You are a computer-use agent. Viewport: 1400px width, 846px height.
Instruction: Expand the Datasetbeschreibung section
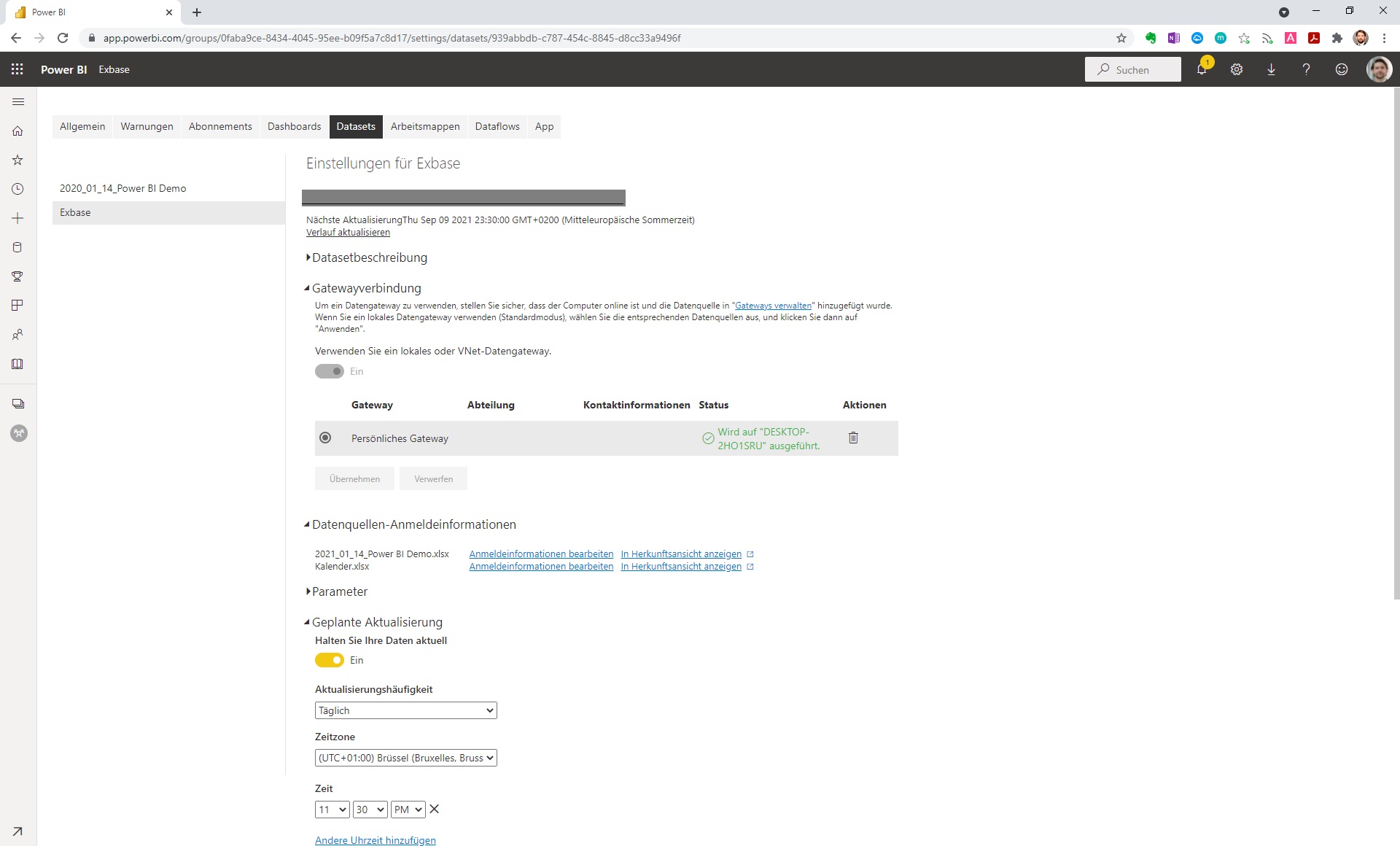tap(366, 257)
